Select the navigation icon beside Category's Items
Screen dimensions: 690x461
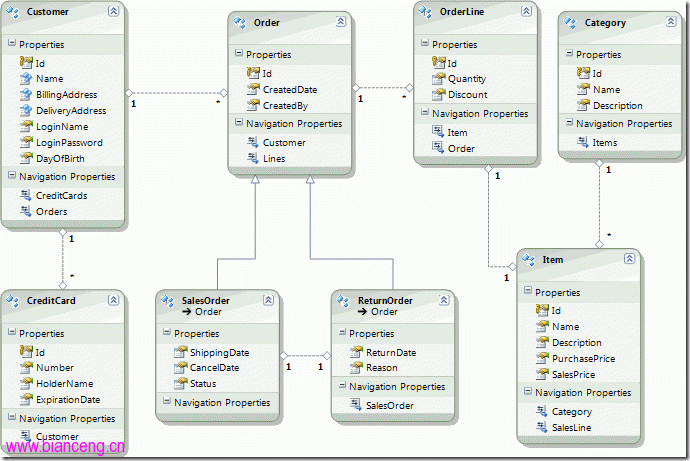583,142
